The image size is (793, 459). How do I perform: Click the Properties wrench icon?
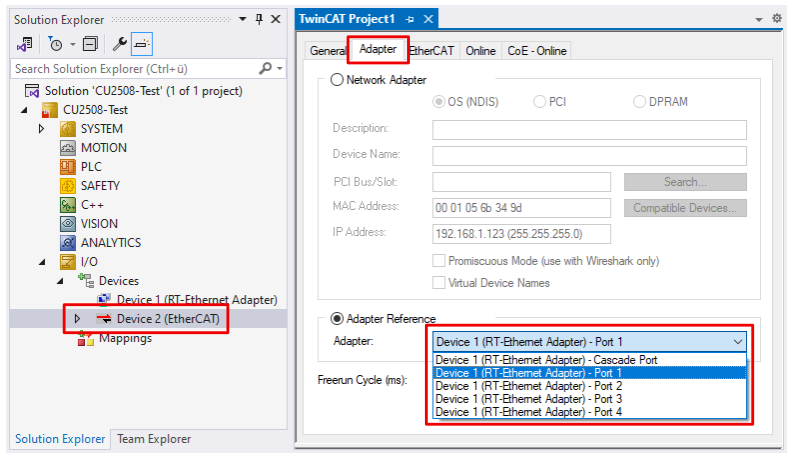(119, 44)
